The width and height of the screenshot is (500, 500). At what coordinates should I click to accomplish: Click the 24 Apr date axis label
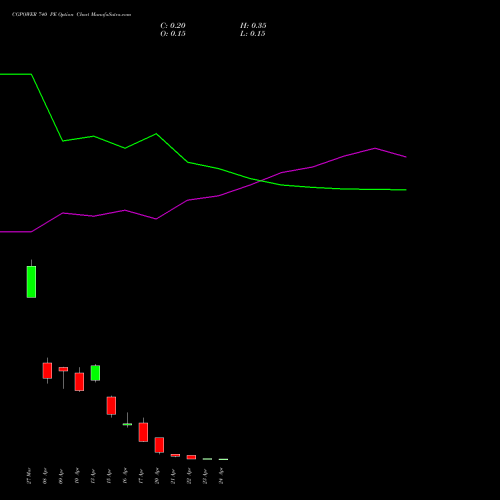[x=221, y=476]
